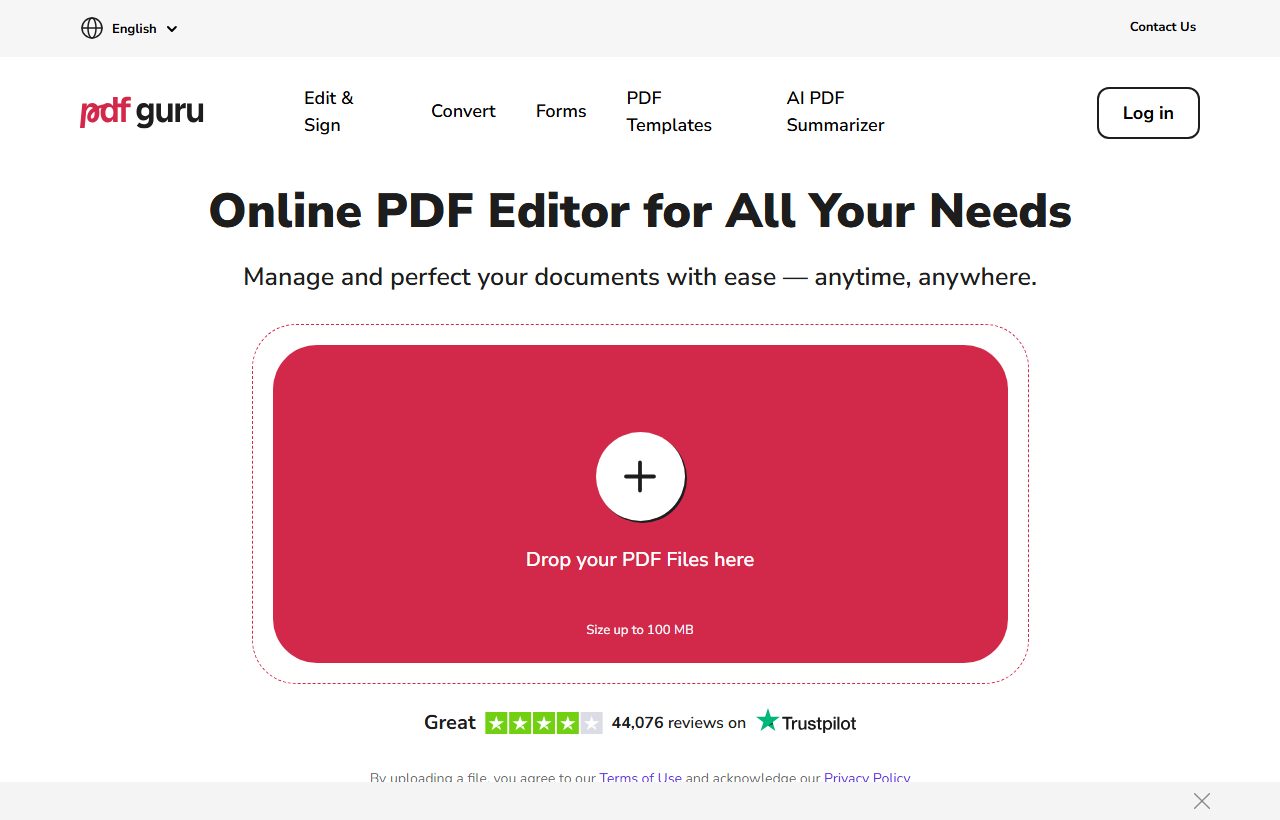
Task: Click the PDF Guru logo
Action: (142, 112)
